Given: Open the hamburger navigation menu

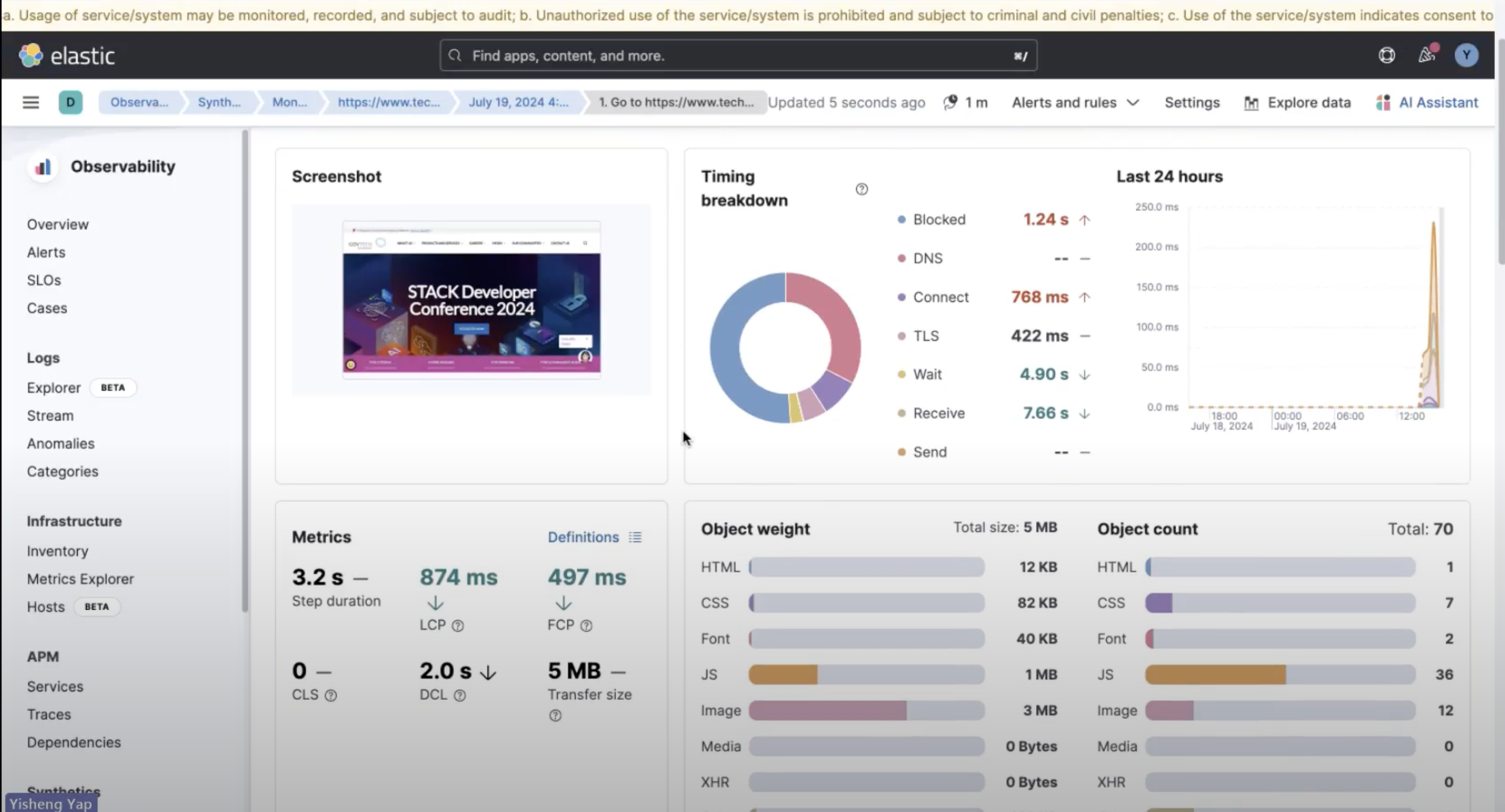Looking at the screenshot, I should pyautogui.click(x=30, y=103).
